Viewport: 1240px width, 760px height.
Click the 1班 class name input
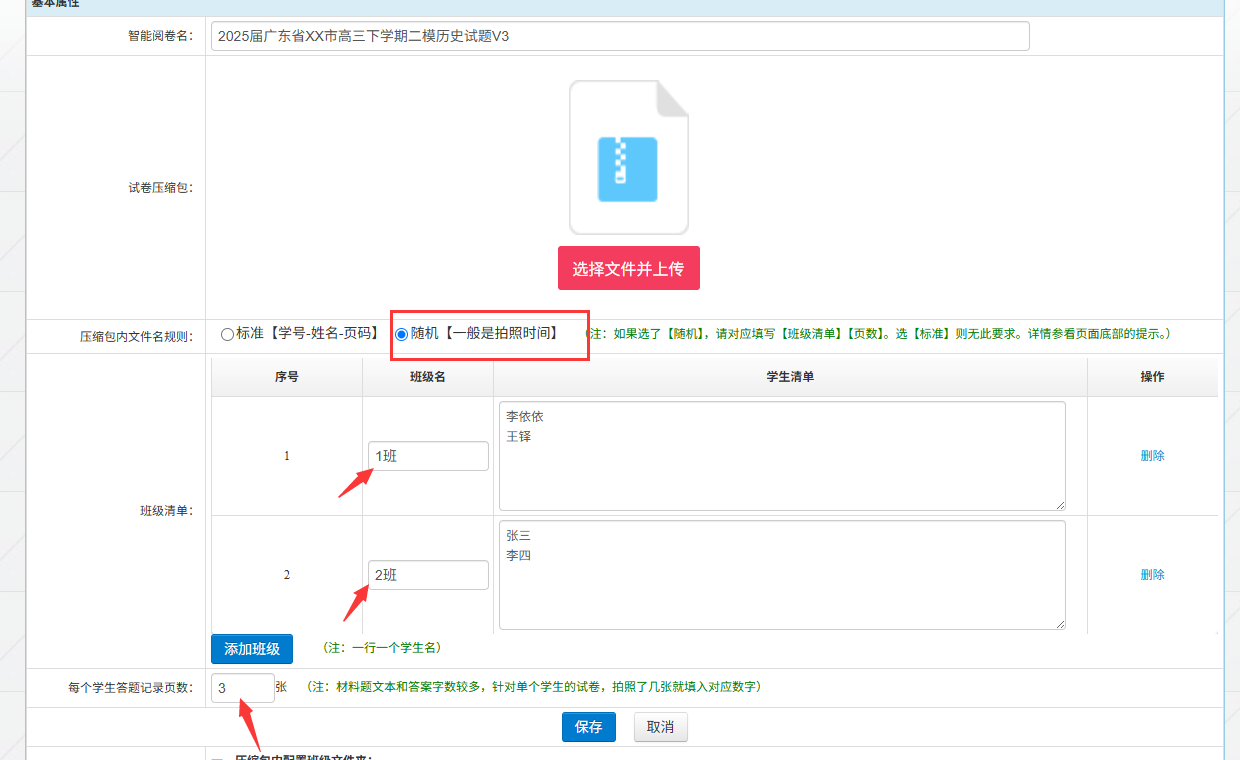(428, 456)
